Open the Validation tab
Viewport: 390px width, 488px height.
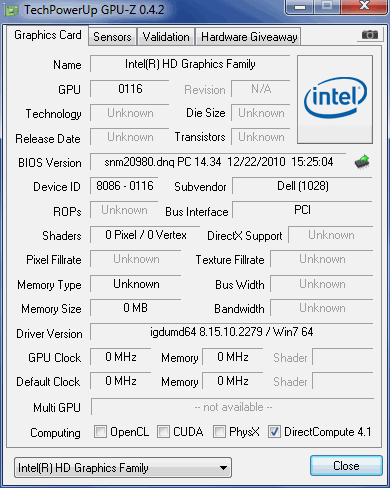coord(166,37)
